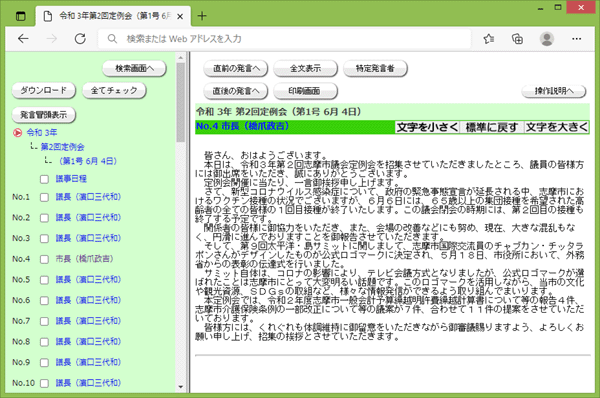This screenshot has height=398, width=600.
Task: Open No.6 議長(濵口三代和) link
Action: [88, 300]
